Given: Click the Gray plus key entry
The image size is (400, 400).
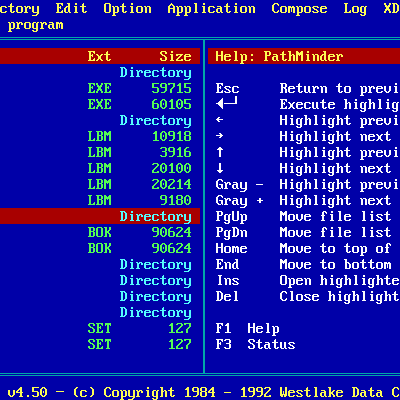Looking at the screenshot, I should pyautogui.click(x=239, y=201).
